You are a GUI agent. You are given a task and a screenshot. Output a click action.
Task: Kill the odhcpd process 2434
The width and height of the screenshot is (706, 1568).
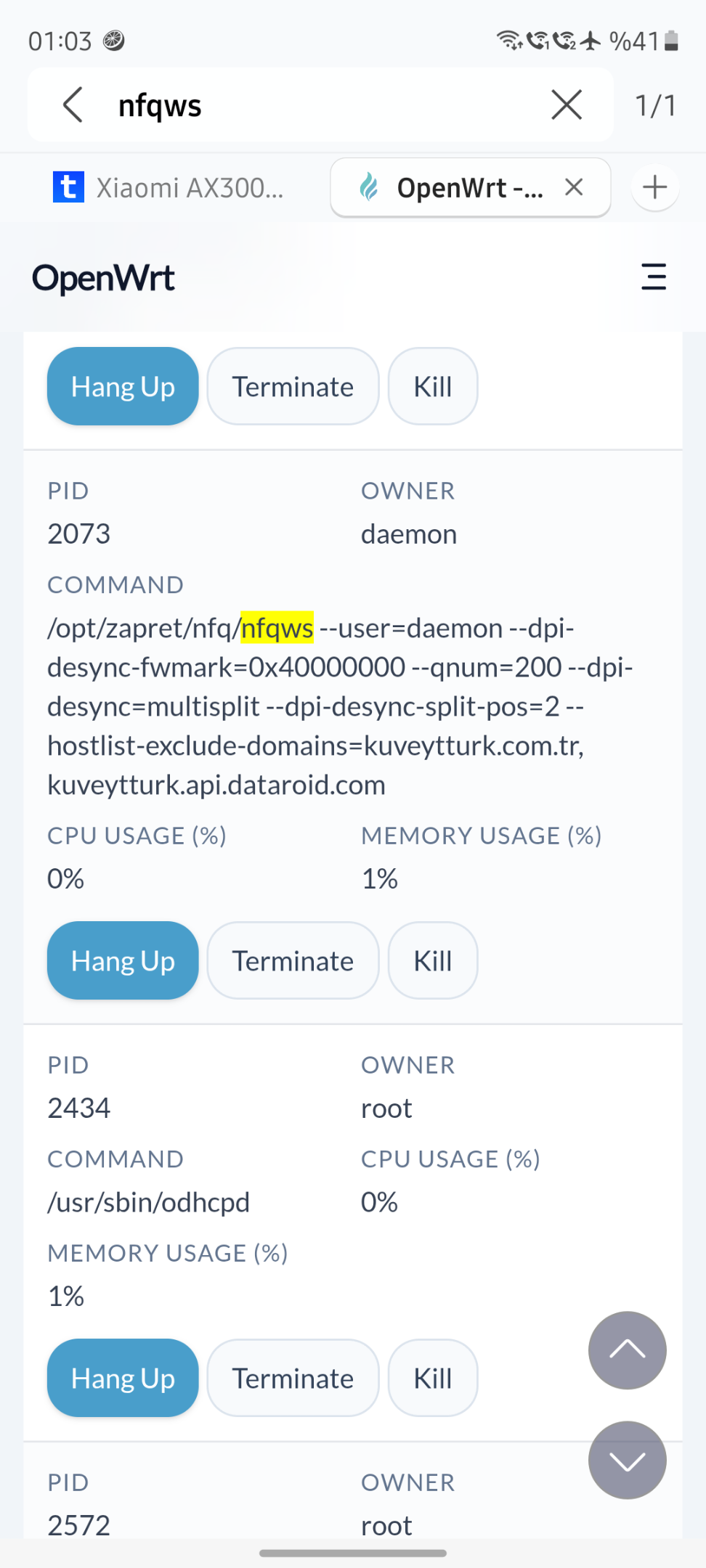point(433,1378)
